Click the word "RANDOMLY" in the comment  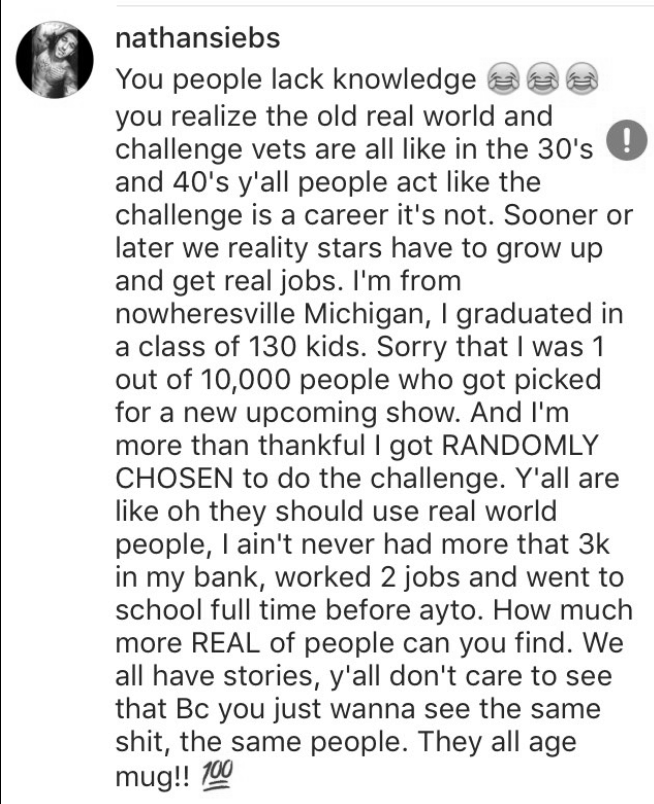coord(520,445)
